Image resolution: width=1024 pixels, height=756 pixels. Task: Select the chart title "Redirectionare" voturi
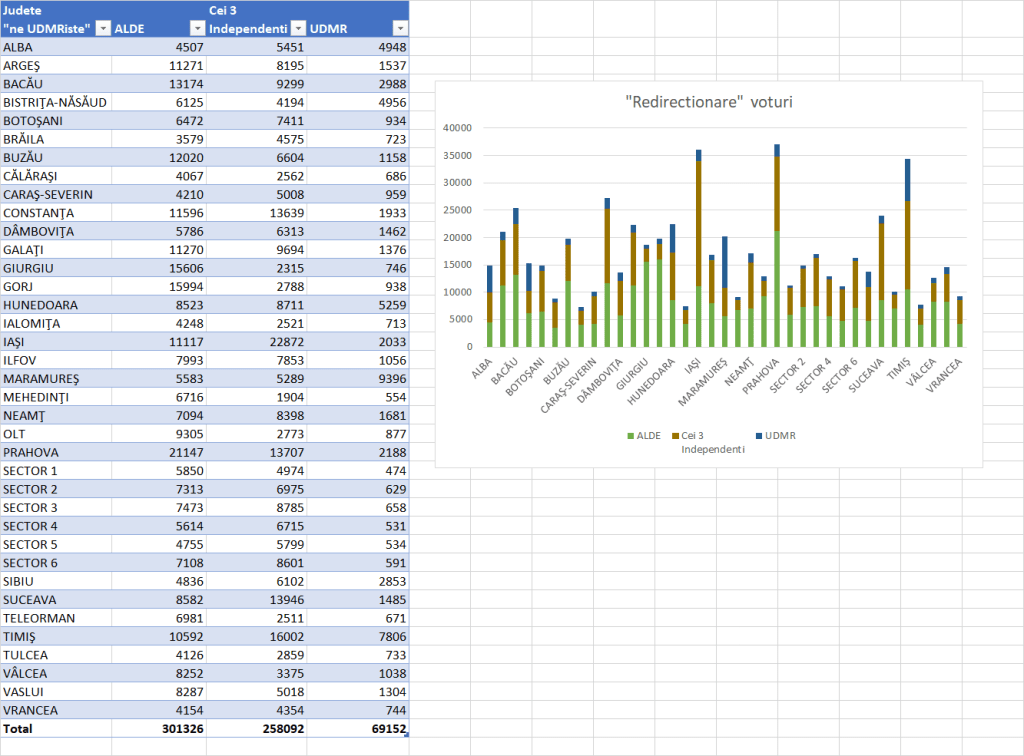(708, 102)
